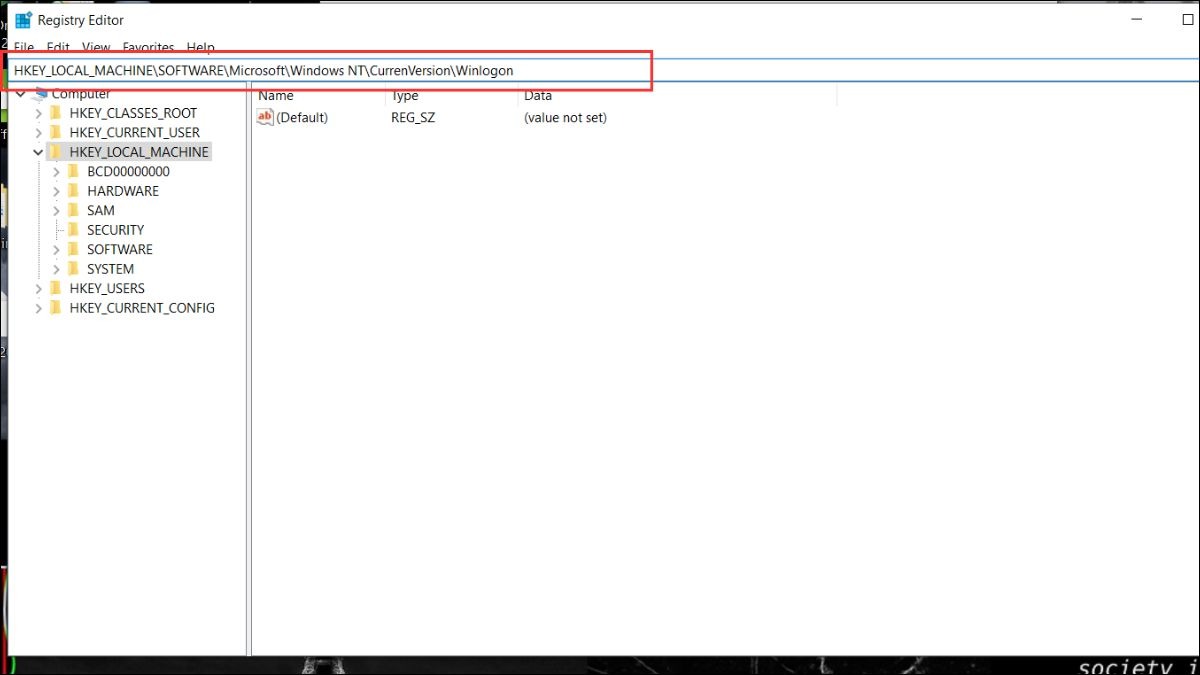Open the Favorites menu
The height and width of the screenshot is (675, 1200).
[x=148, y=47]
